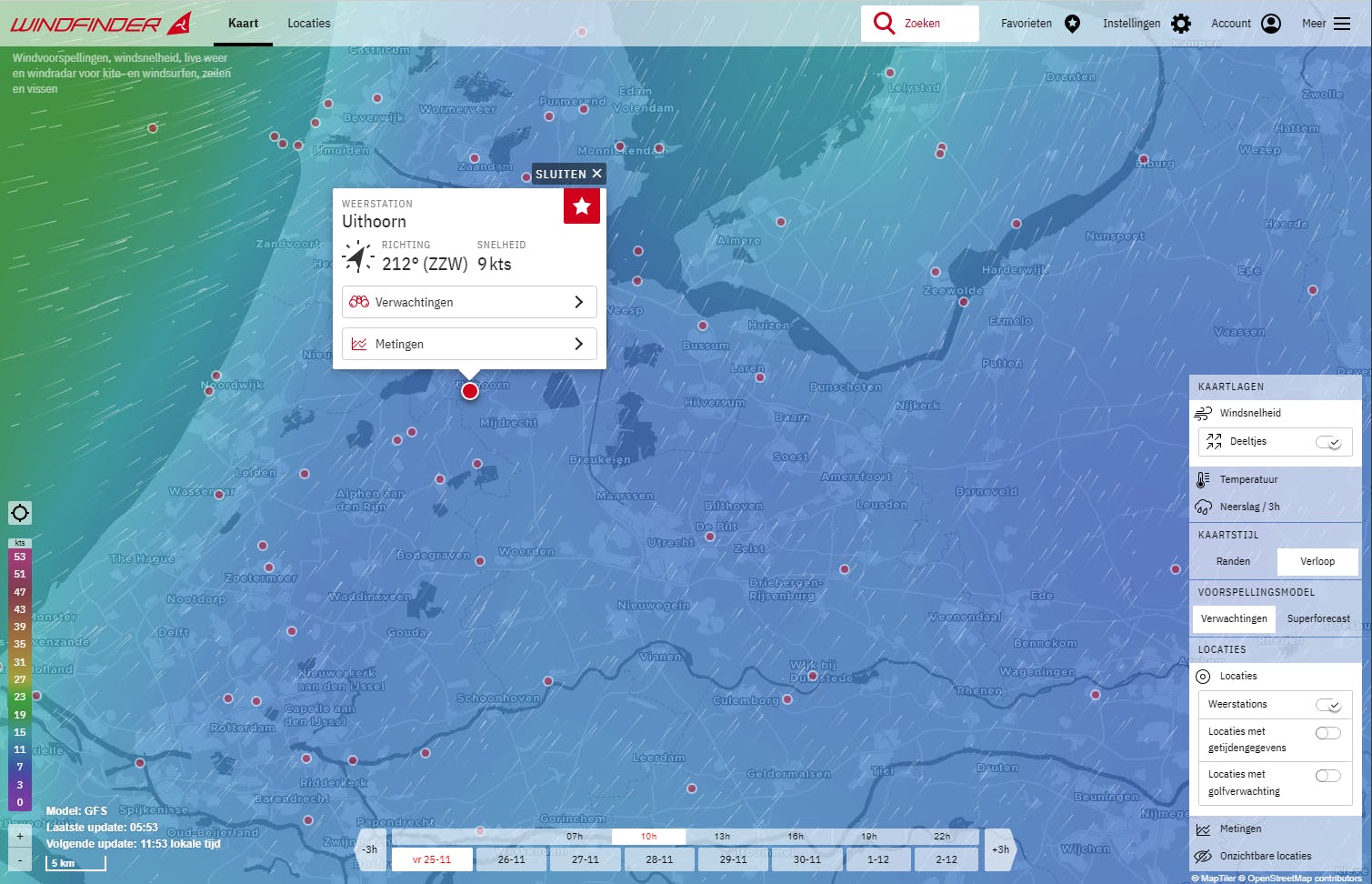Add Uithoorn to favorites with star
The image size is (1372, 884).
pyautogui.click(x=582, y=206)
